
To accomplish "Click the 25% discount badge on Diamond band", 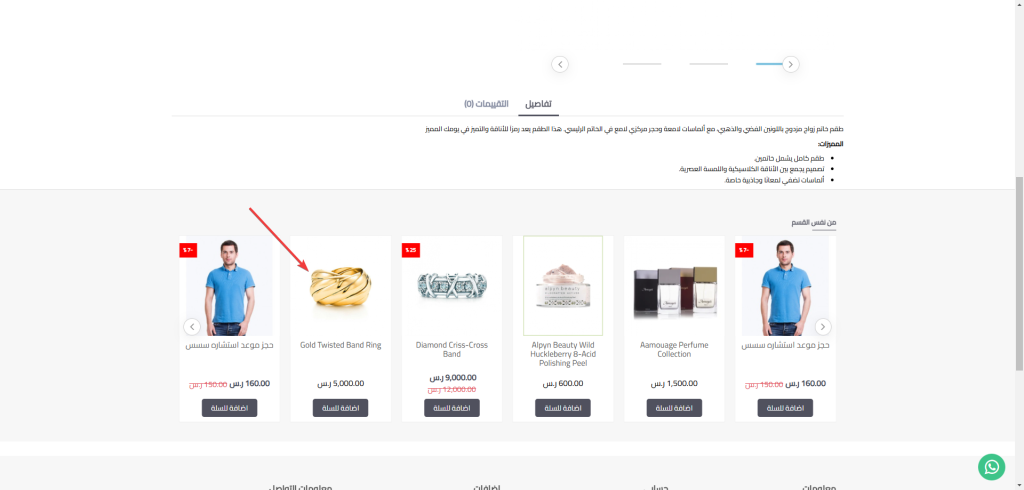I will [411, 250].
